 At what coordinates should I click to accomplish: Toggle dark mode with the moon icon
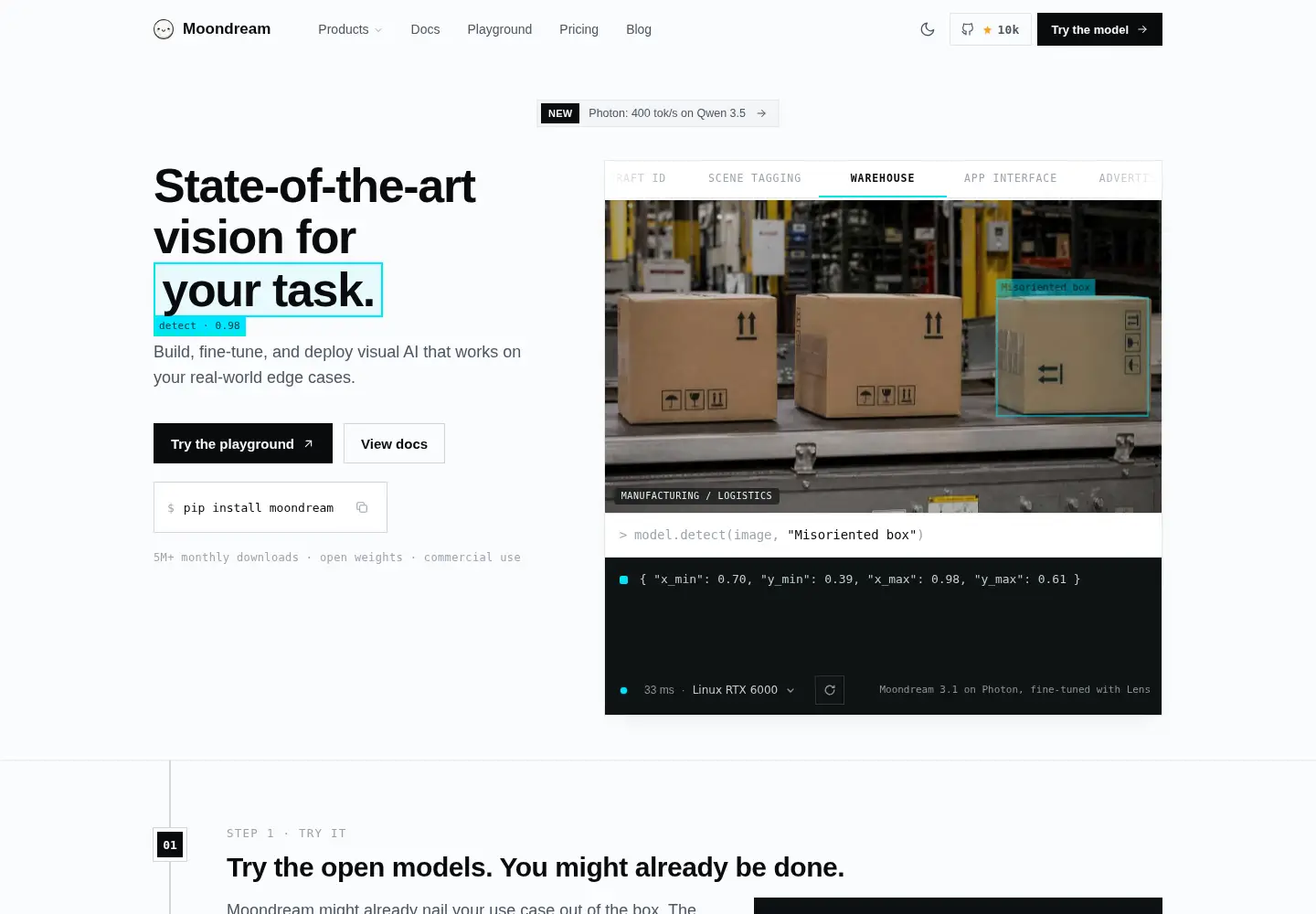click(x=928, y=29)
